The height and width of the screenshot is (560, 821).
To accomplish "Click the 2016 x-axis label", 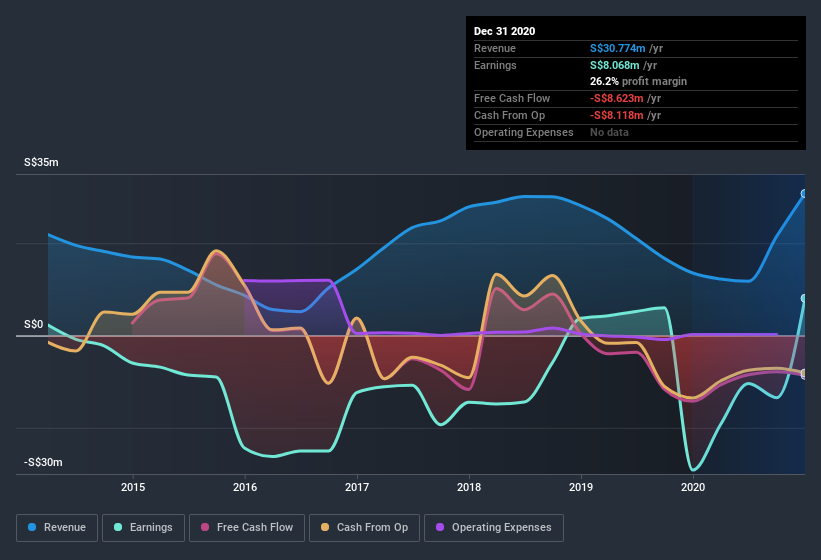I will click(245, 487).
